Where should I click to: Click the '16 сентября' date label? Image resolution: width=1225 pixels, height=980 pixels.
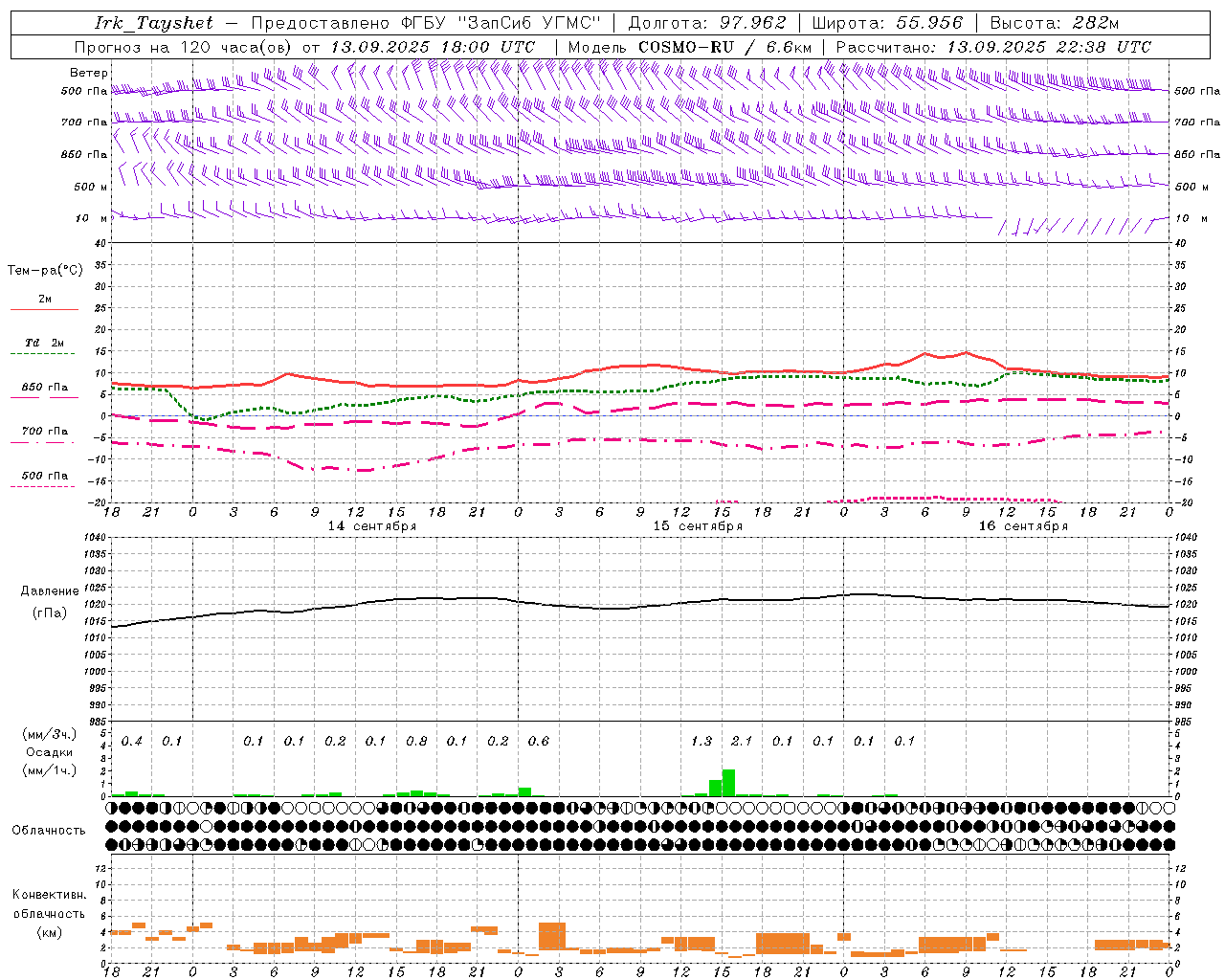(1023, 526)
